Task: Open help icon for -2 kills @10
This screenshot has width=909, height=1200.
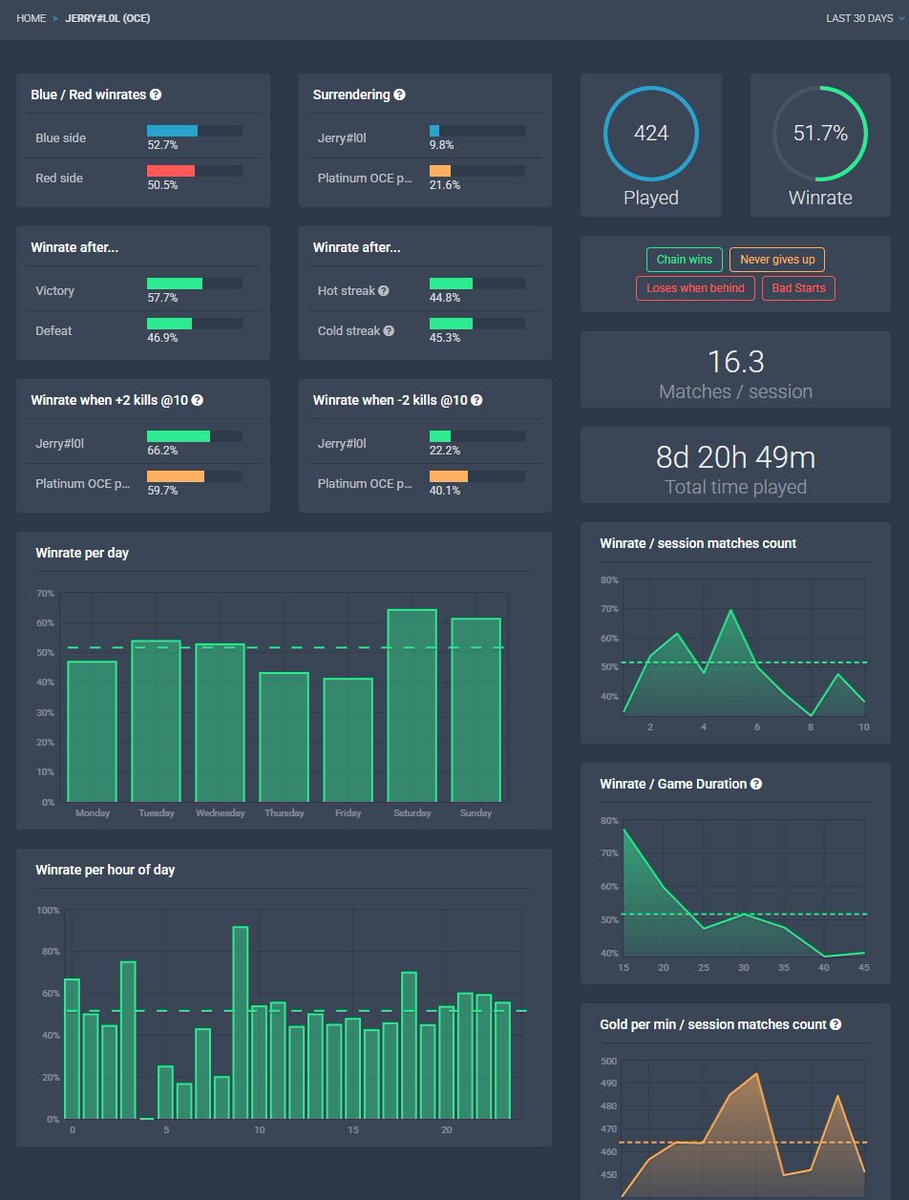Action: click(x=477, y=400)
